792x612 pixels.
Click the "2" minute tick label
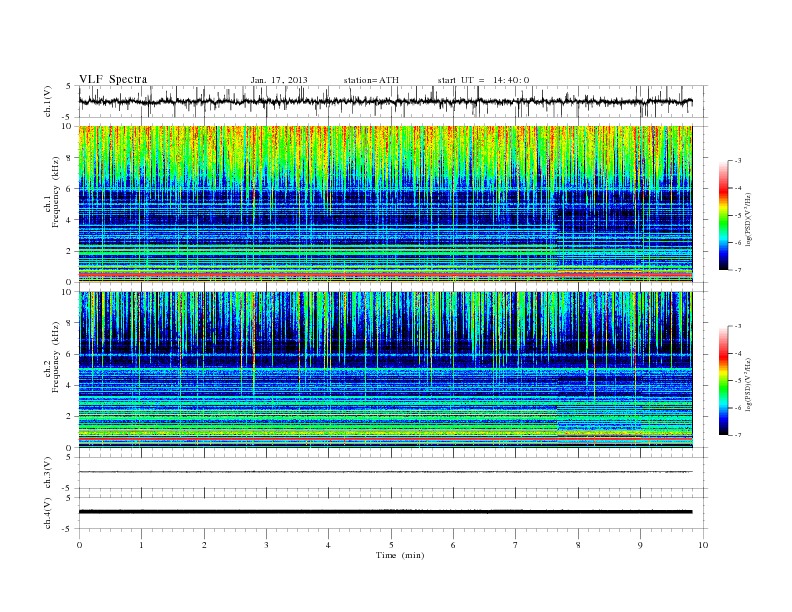[x=204, y=545]
